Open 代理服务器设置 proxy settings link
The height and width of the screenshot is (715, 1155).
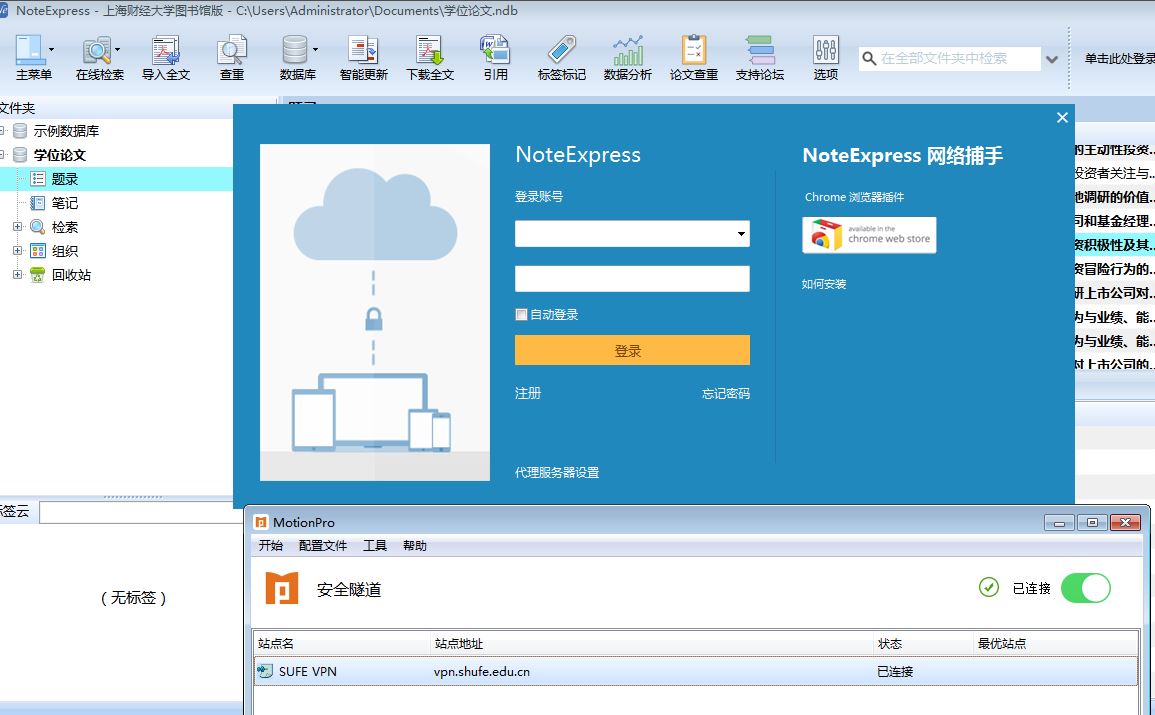pos(557,473)
